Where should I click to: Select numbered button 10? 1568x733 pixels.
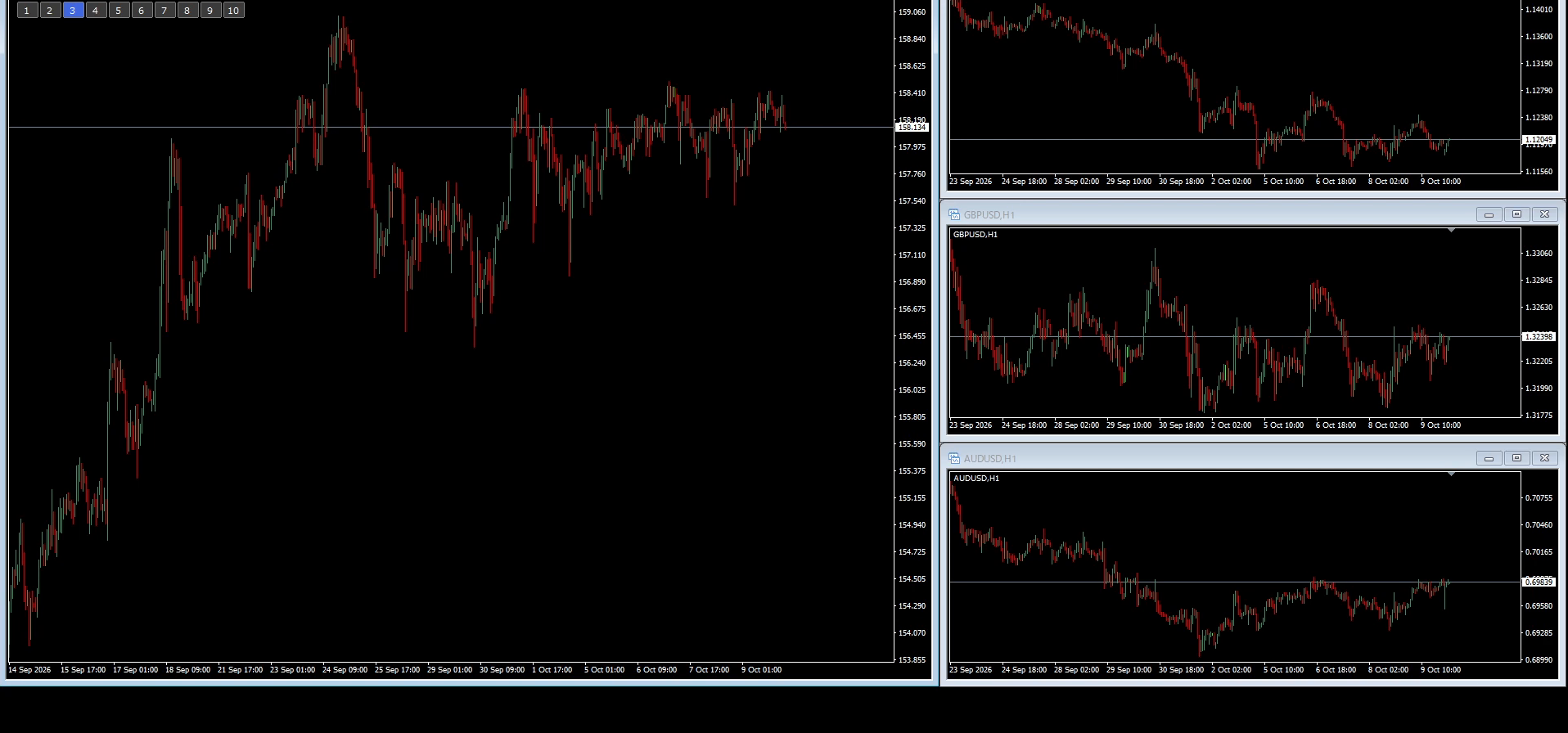pos(233,11)
